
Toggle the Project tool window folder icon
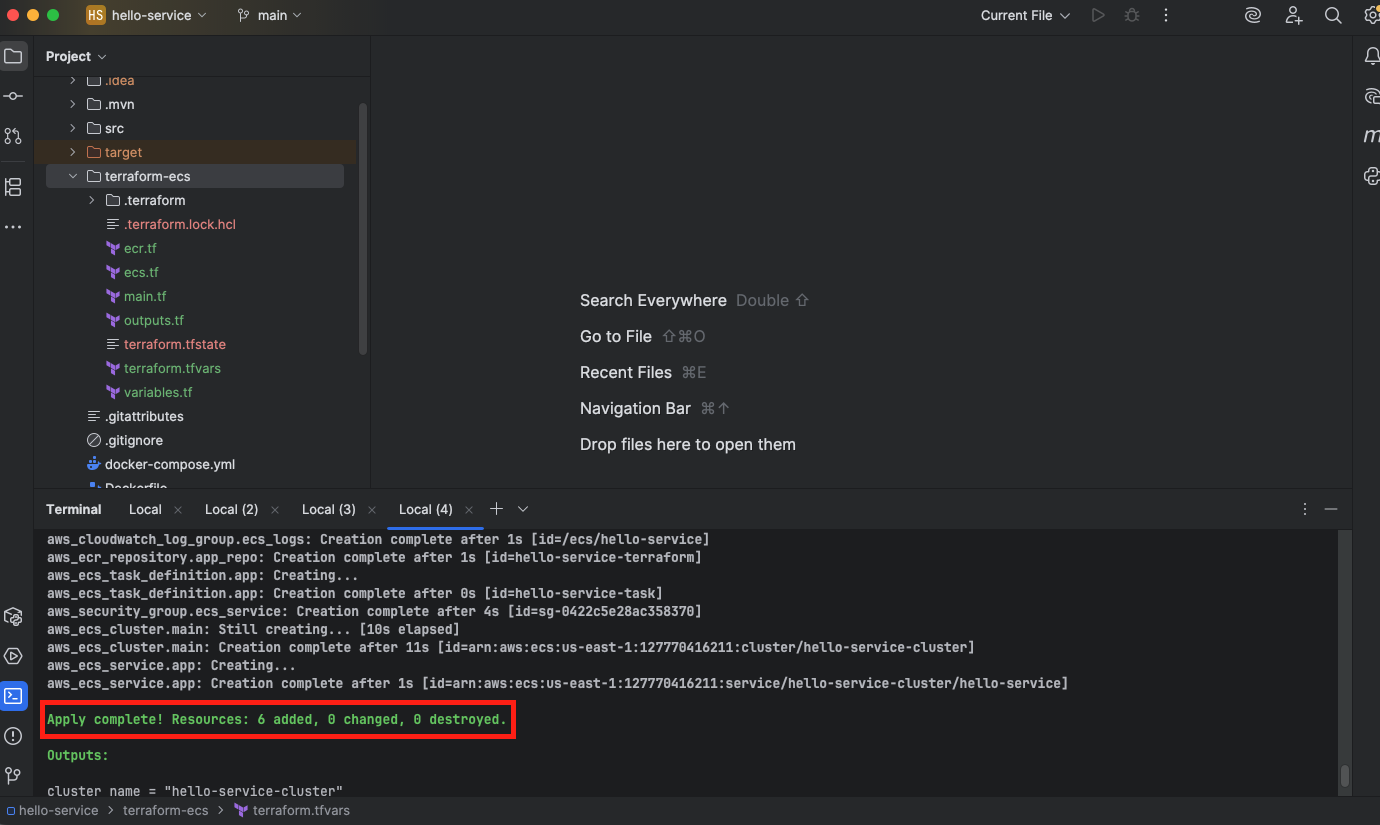pyautogui.click(x=13, y=57)
